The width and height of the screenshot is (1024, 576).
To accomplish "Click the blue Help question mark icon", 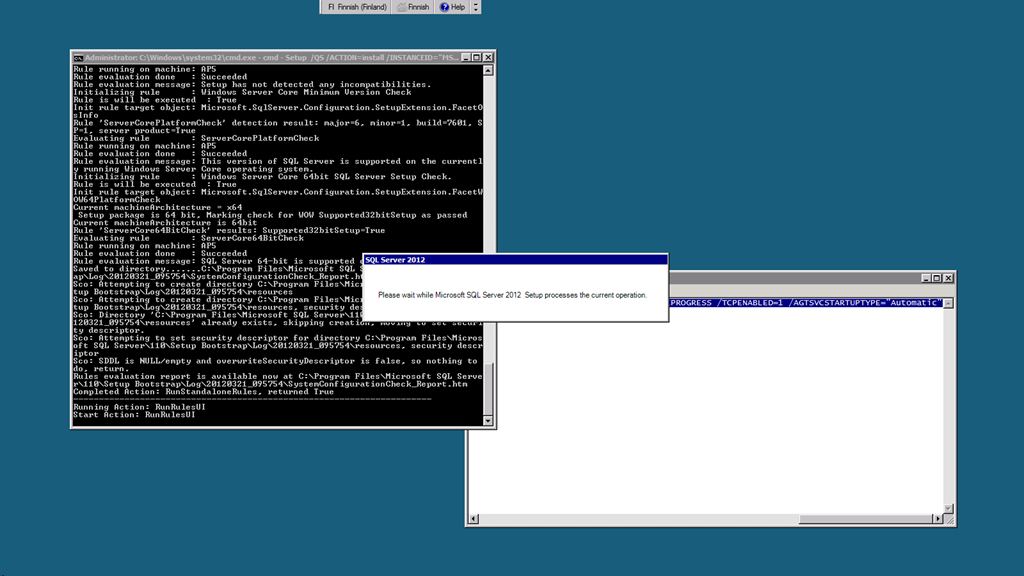I will [445, 7].
